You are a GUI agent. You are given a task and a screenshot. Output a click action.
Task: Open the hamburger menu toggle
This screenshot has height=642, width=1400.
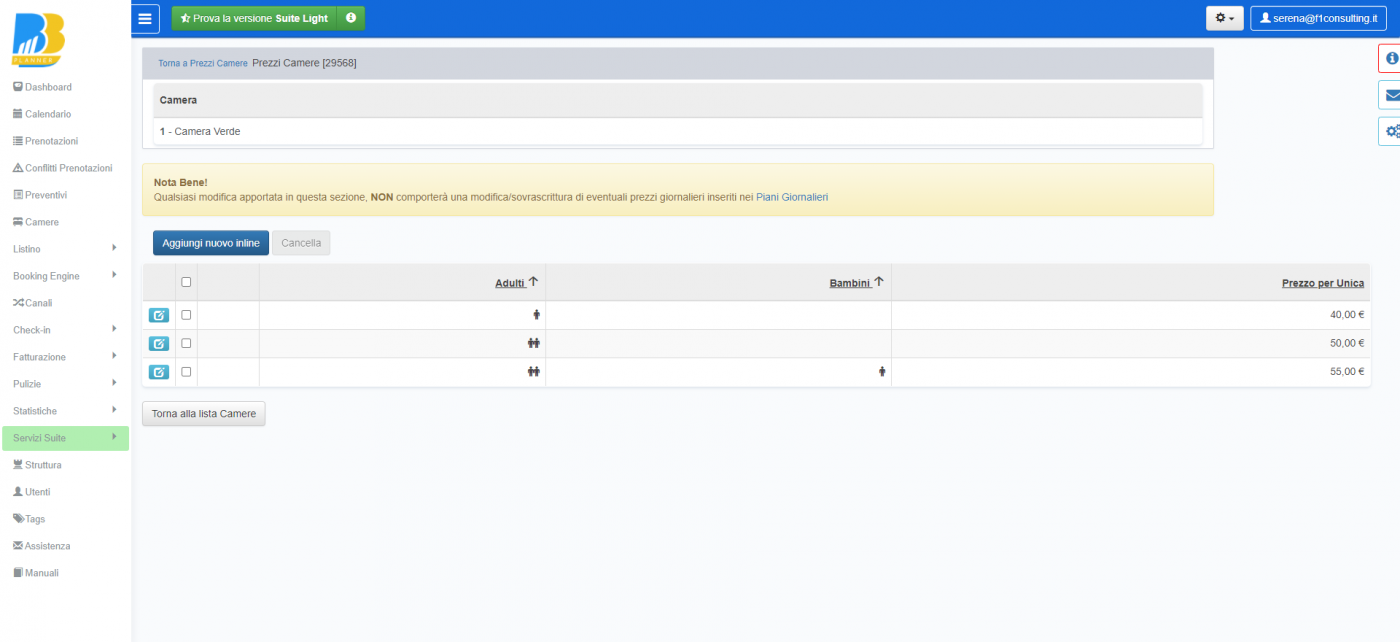146,18
